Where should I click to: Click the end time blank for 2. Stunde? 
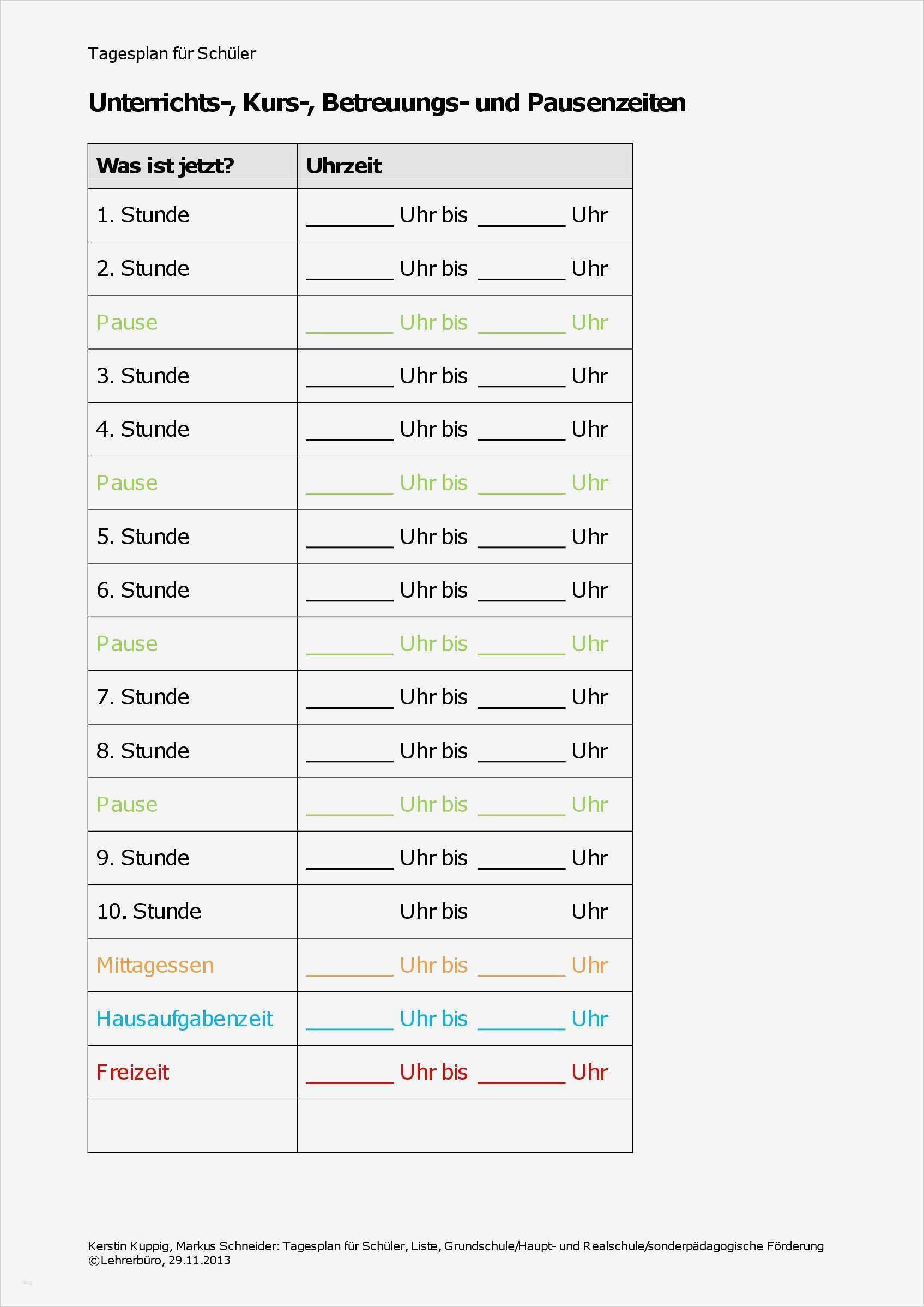pyautogui.click(x=521, y=272)
